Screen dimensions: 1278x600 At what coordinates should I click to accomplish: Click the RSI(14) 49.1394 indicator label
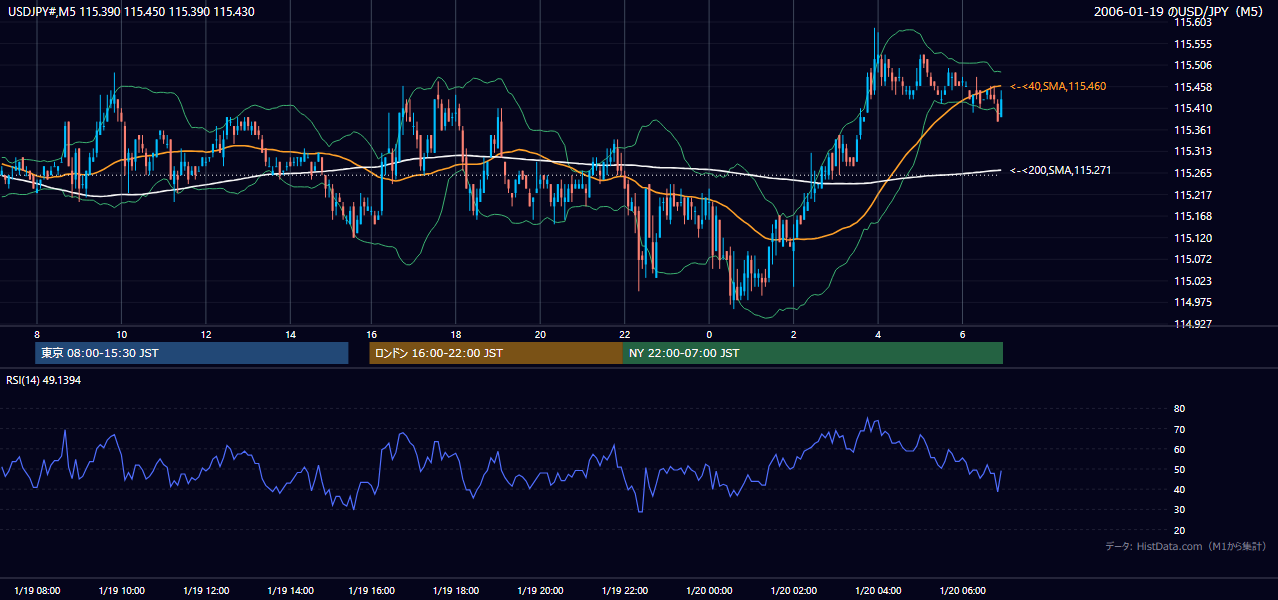click(x=44, y=380)
